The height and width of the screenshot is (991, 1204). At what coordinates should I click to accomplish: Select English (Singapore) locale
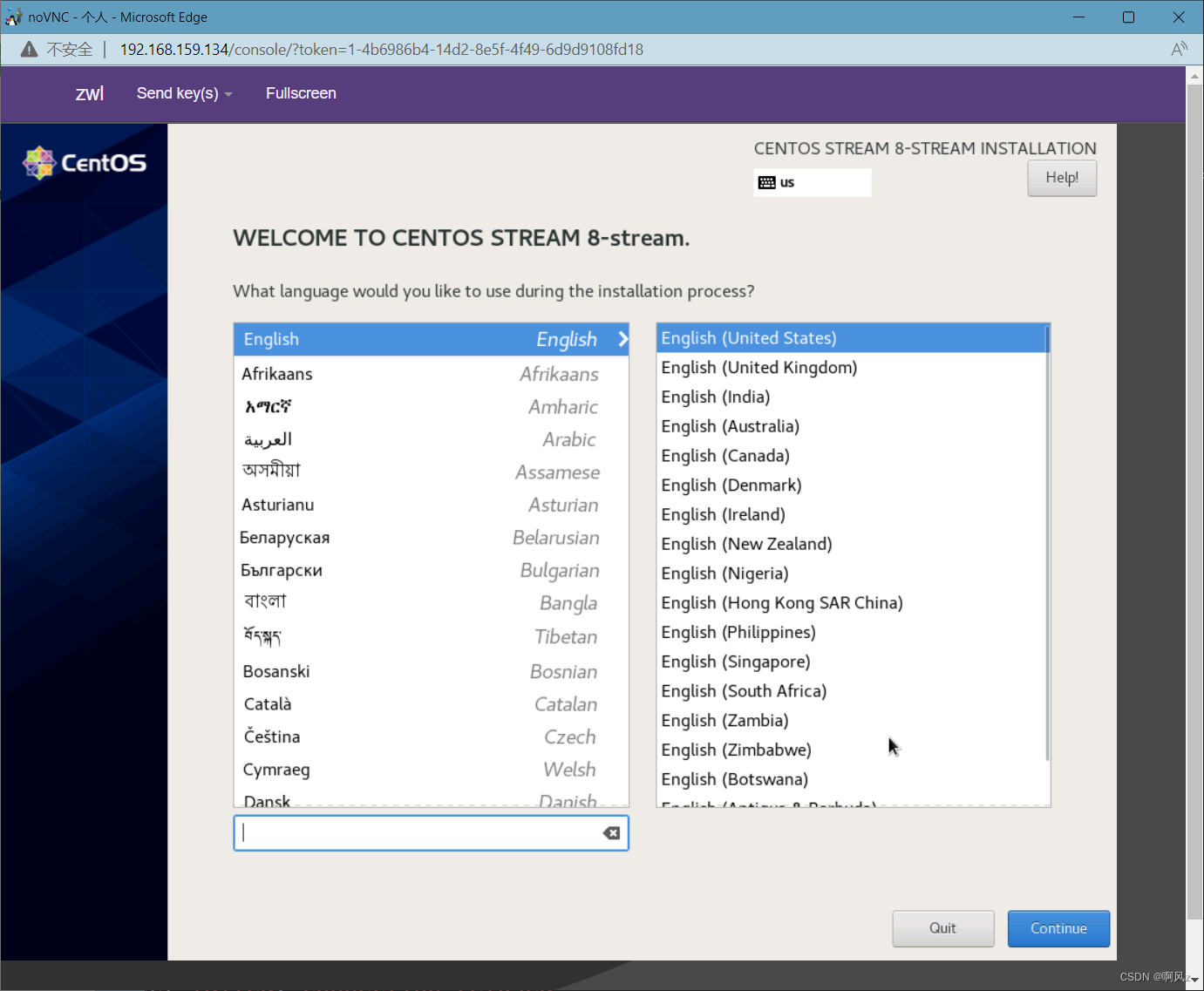(851, 662)
